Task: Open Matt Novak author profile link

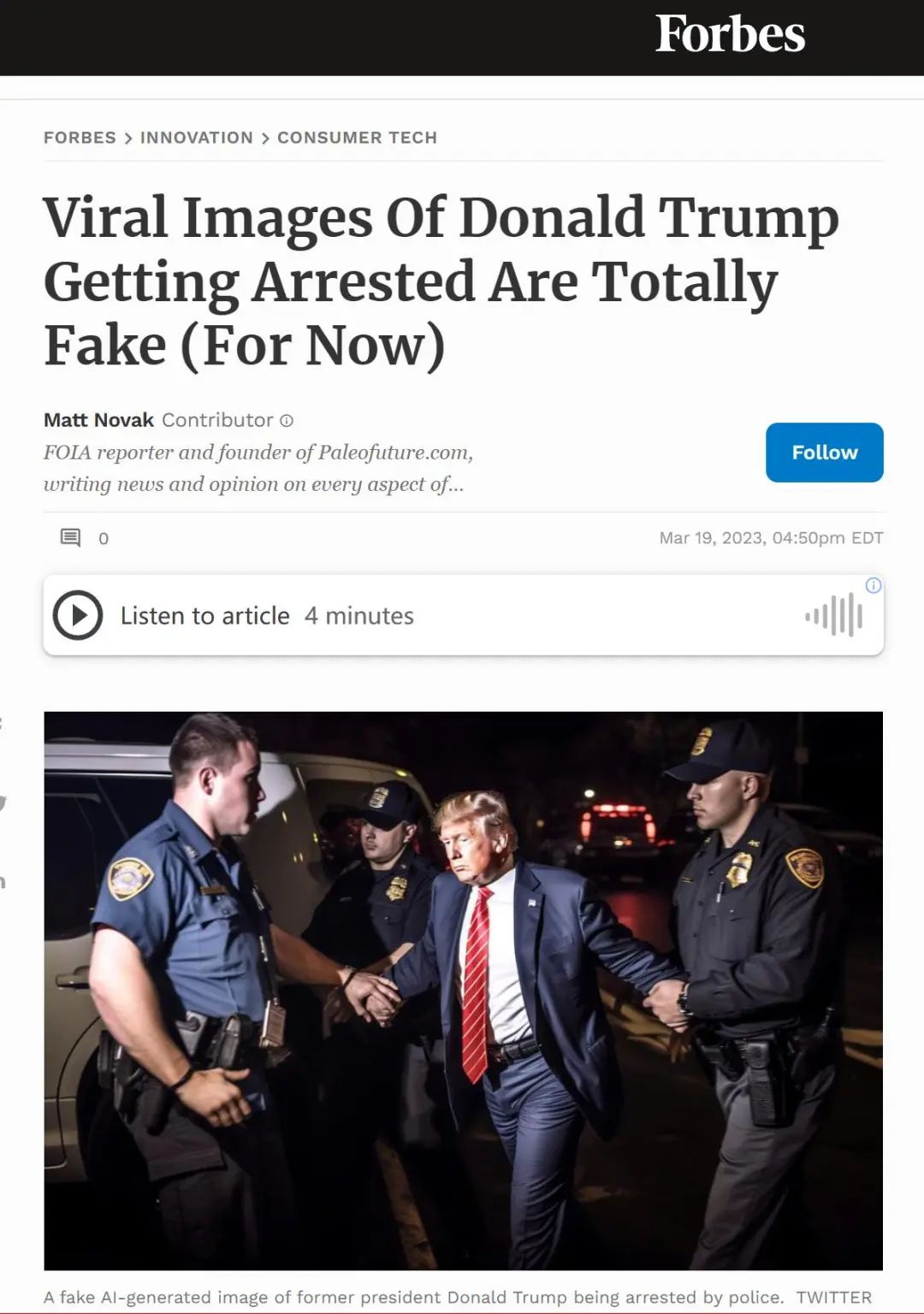Action: (98, 420)
